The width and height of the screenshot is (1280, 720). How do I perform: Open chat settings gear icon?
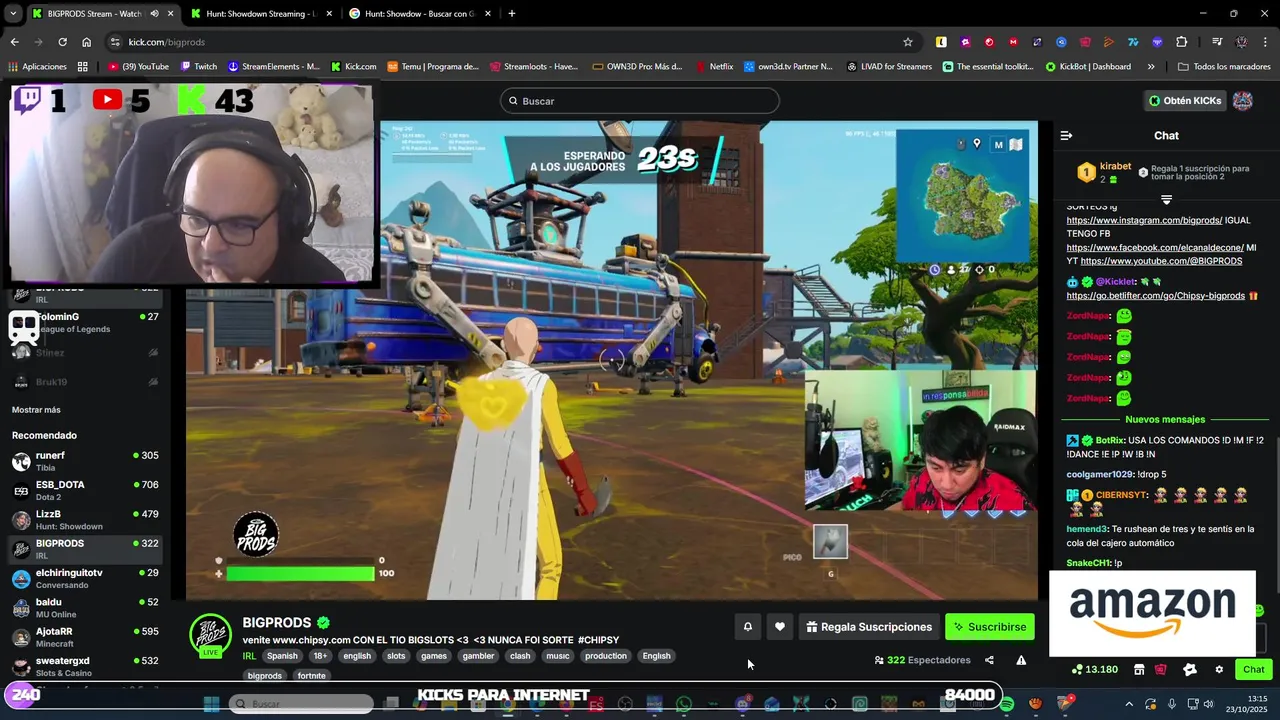tap(1219, 669)
